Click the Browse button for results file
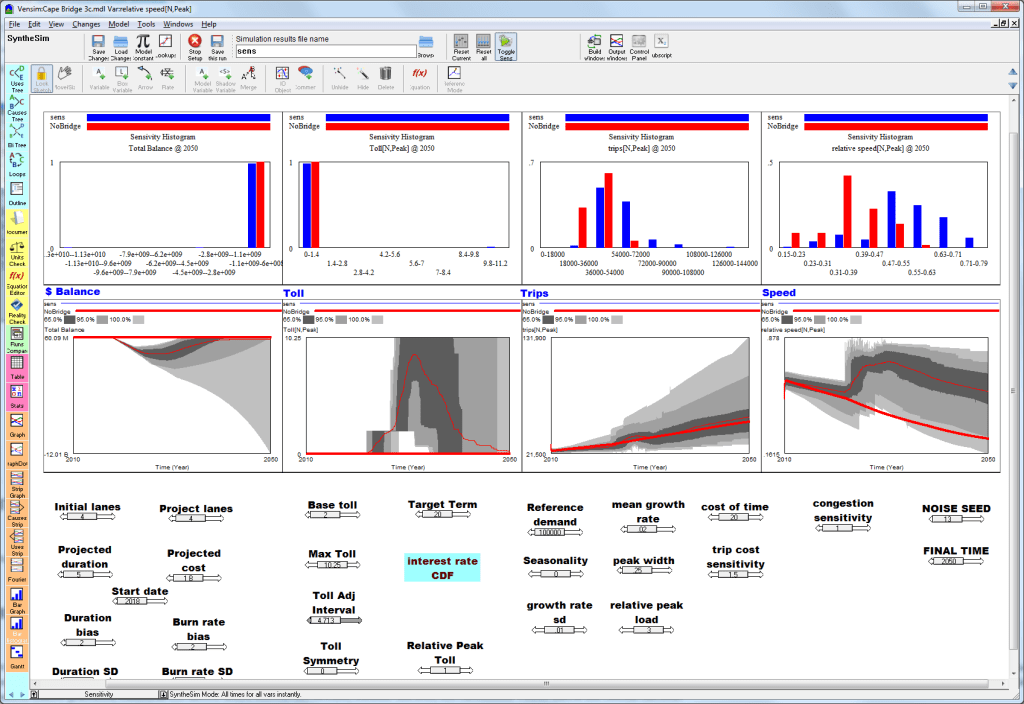The image size is (1024, 704). tap(426, 47)
